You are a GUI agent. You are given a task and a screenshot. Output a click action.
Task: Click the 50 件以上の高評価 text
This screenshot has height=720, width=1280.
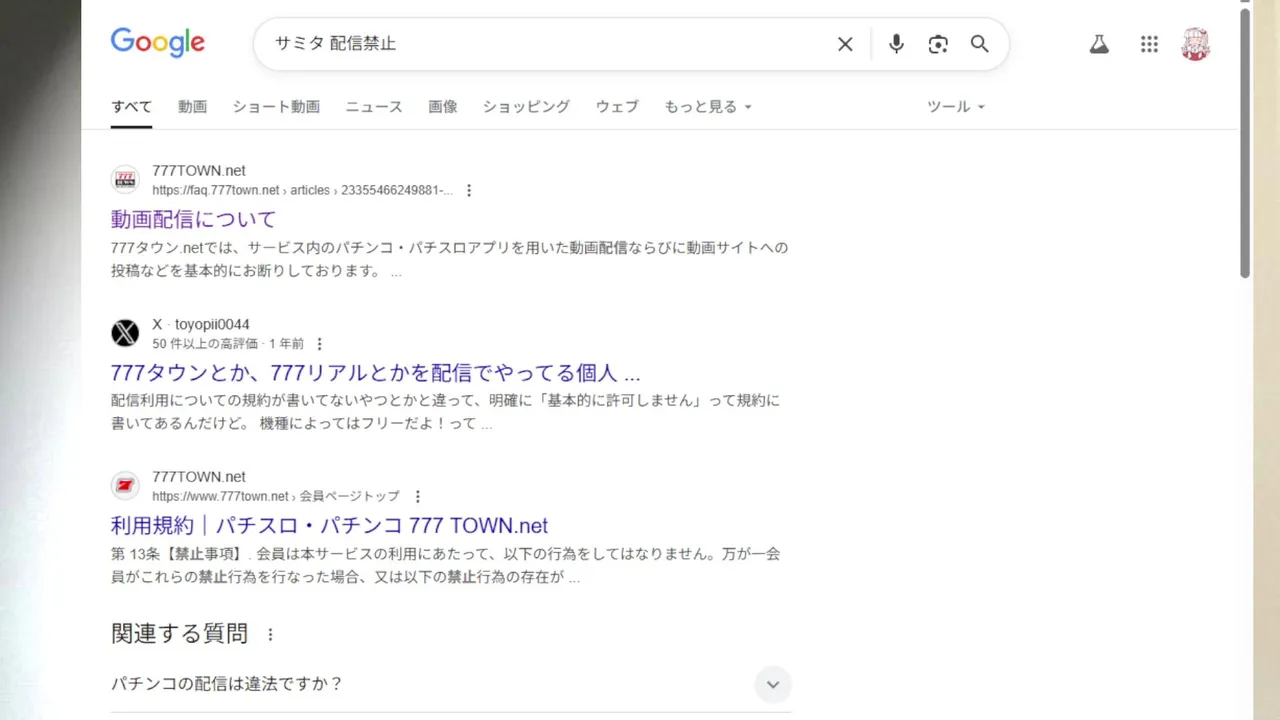click(206, 343)
